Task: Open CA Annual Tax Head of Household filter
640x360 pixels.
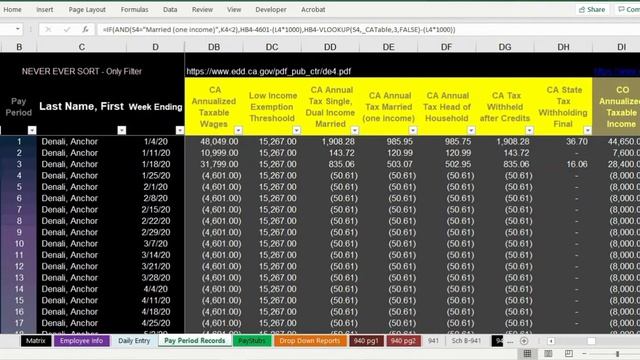Action: pyautogui.click(x=471, y=130)
